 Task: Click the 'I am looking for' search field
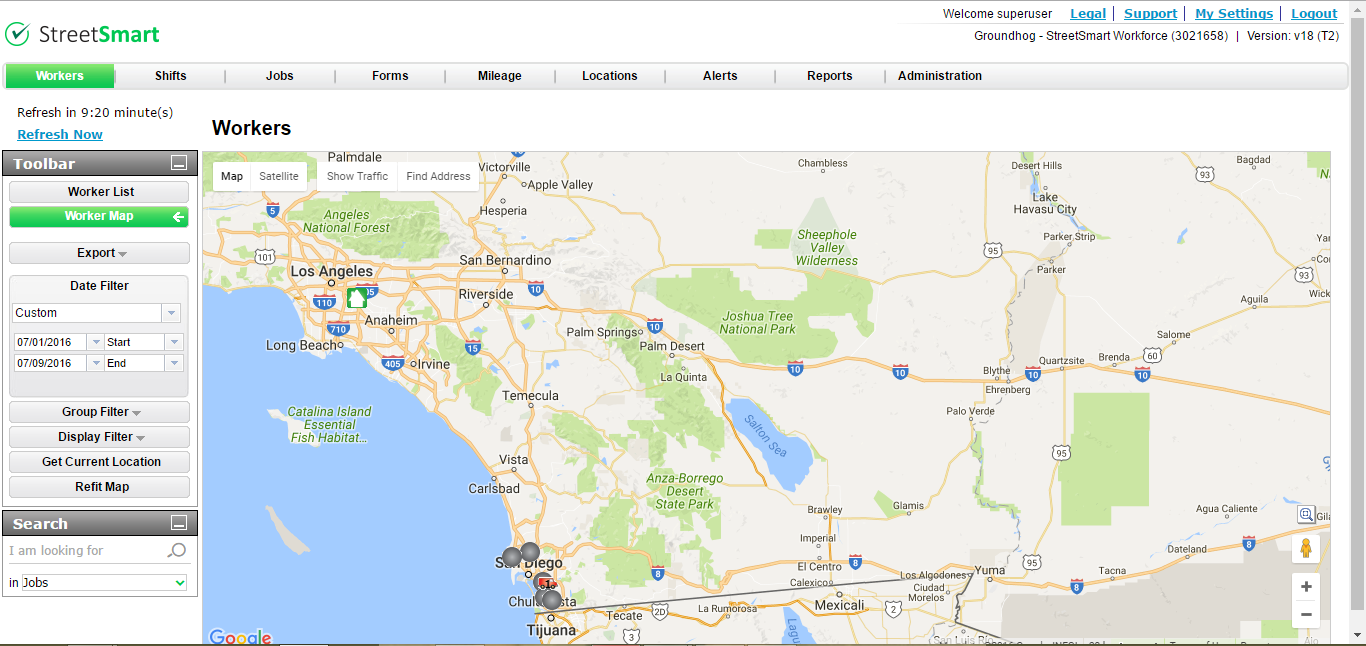85,551
